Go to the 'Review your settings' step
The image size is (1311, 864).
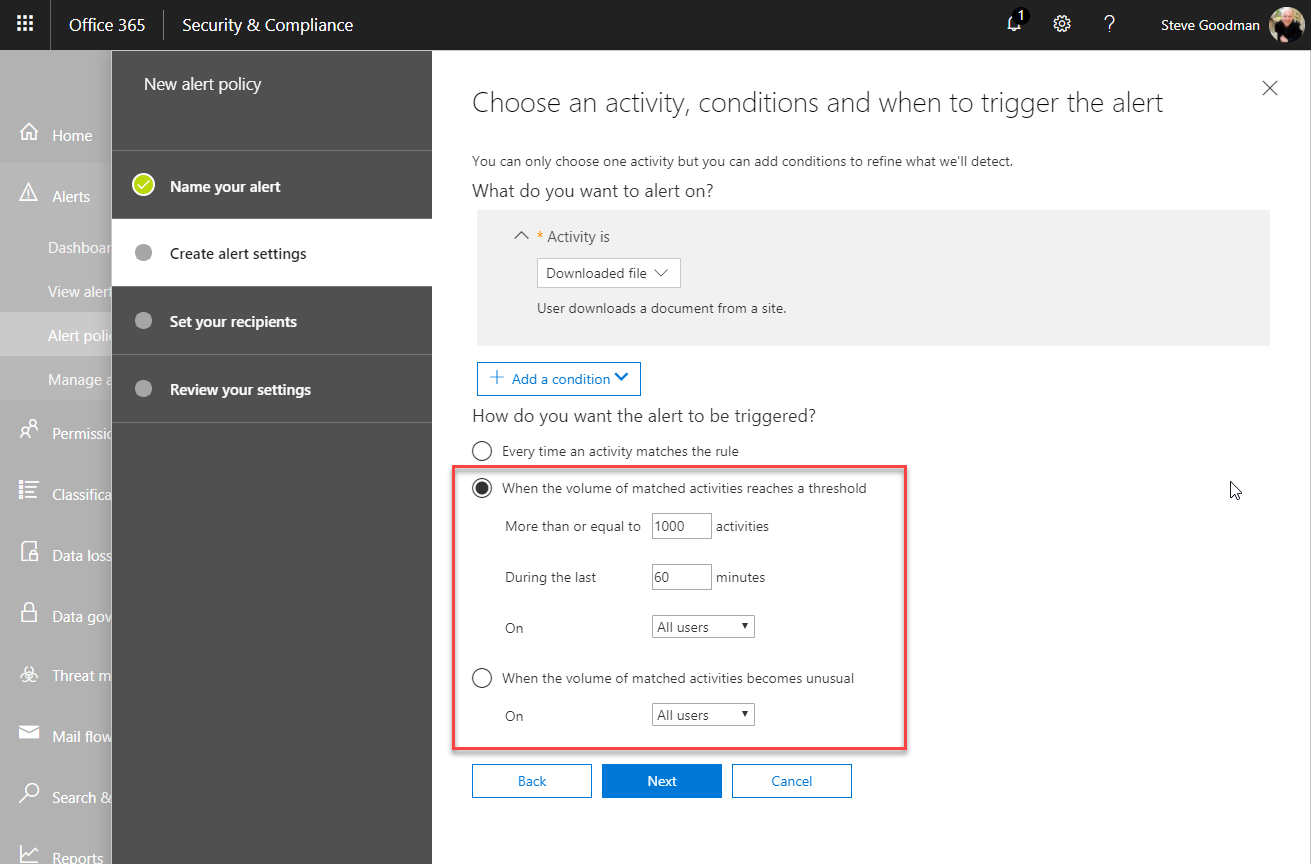point(240,389)
